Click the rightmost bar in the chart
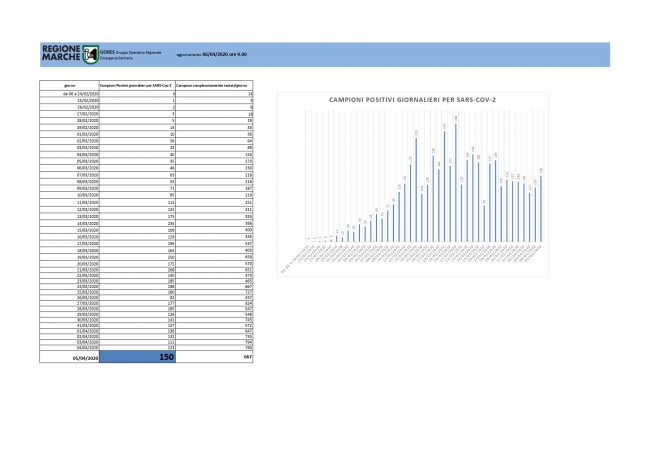This screenshot has width=650, height=460. [541, 207]
